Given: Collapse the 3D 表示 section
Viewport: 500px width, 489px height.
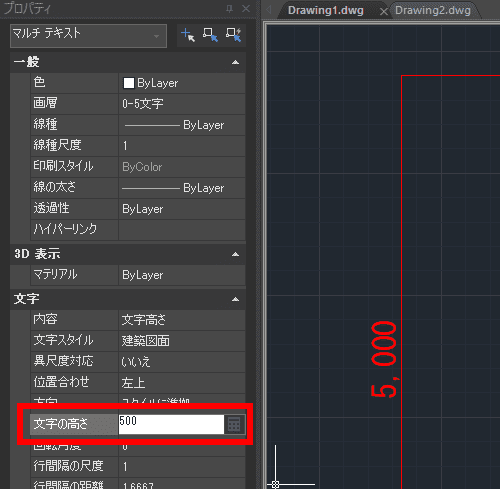Looking at the screenshot, I should pos(235,254).
